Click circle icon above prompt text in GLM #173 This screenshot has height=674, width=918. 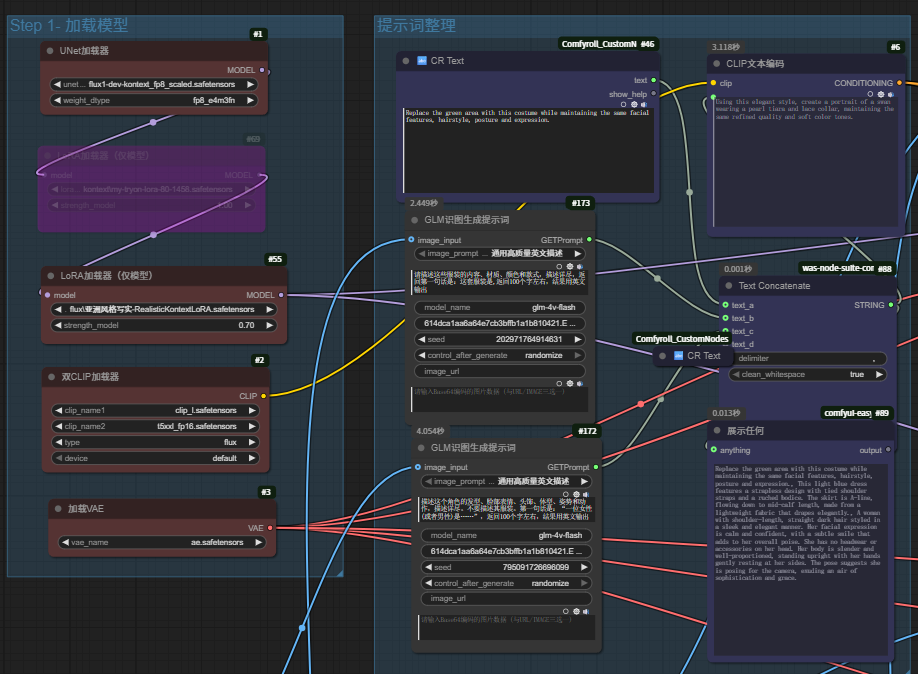(559, 266)
